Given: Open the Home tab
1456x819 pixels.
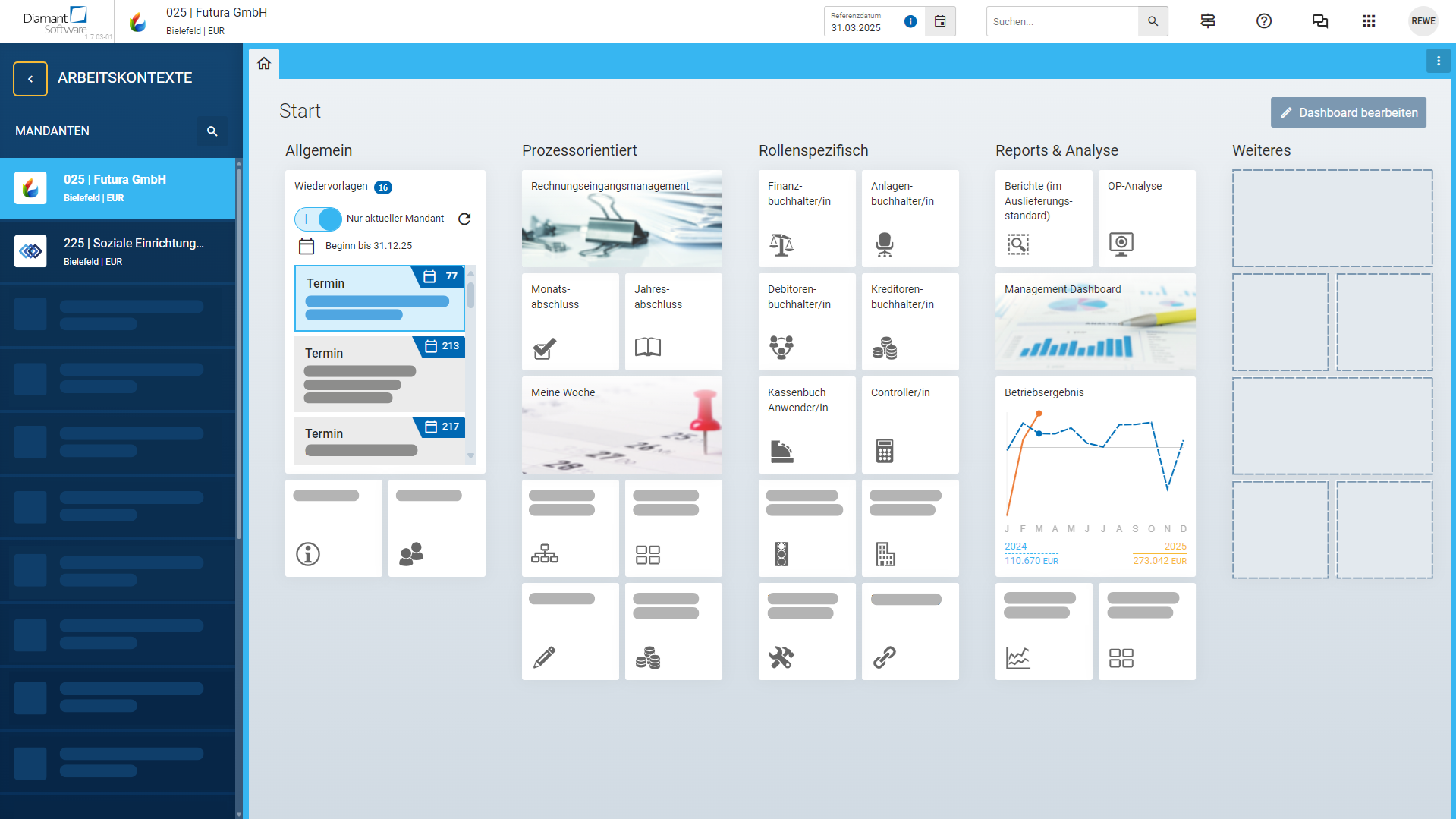Looking at the screenshot, I should 264,64.
